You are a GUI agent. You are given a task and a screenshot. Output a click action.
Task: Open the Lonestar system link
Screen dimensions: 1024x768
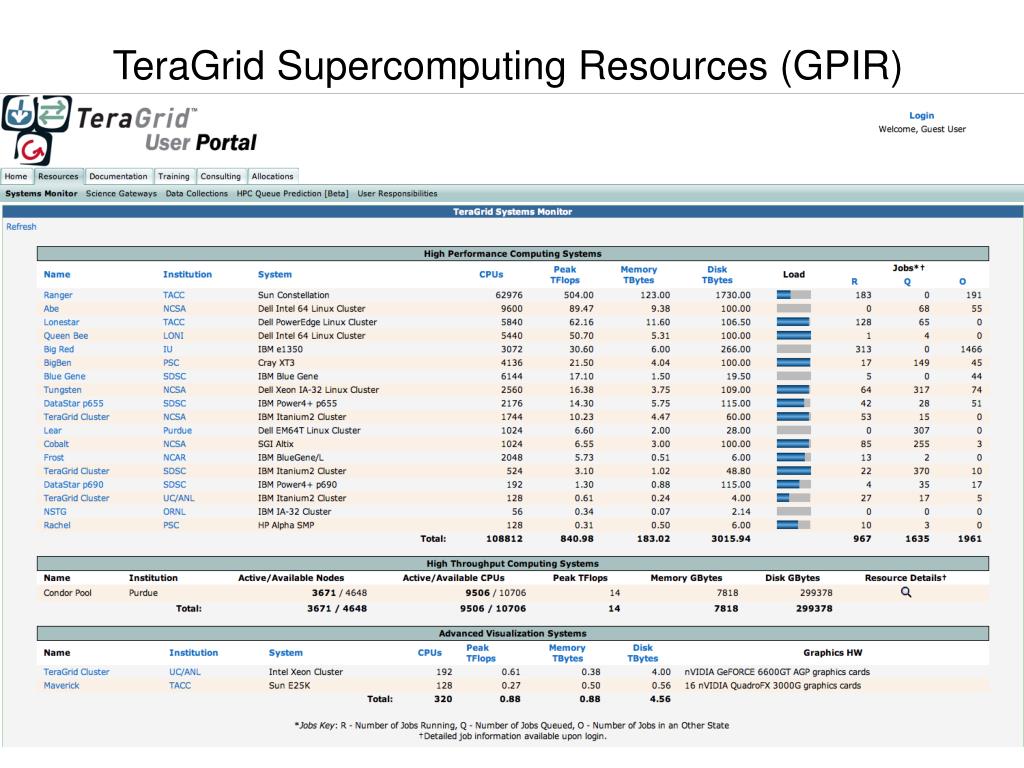61,322
